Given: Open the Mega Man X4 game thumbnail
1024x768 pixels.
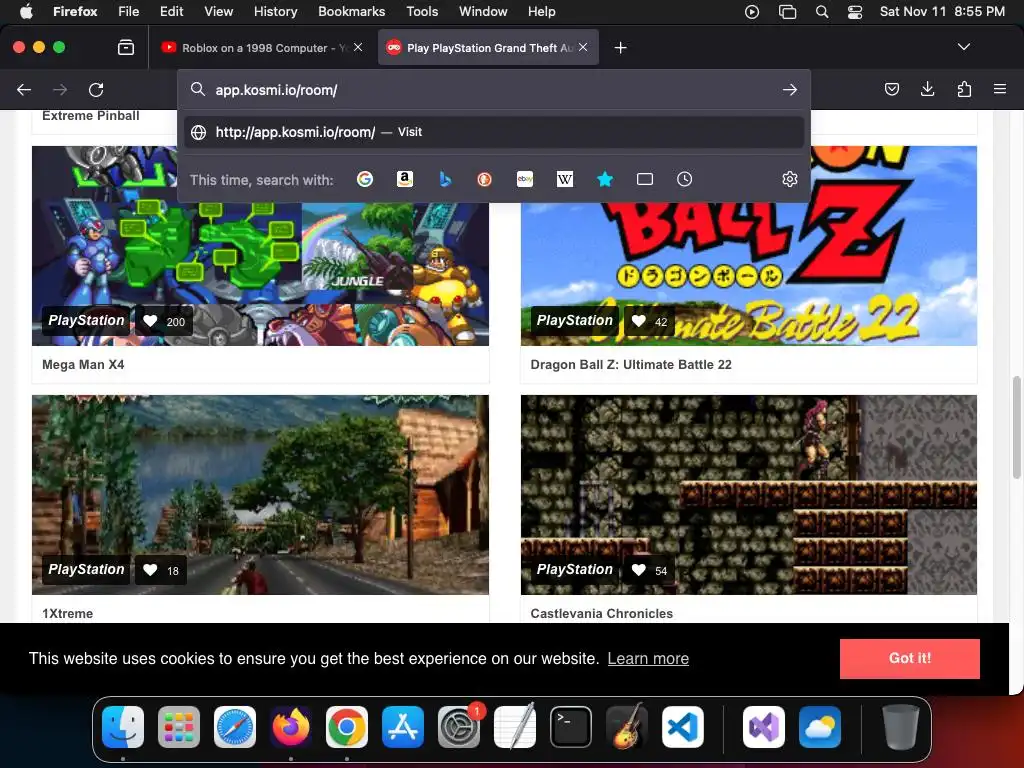Looking at the screenshot, I should pyautogui.click(x=260, y=246).
